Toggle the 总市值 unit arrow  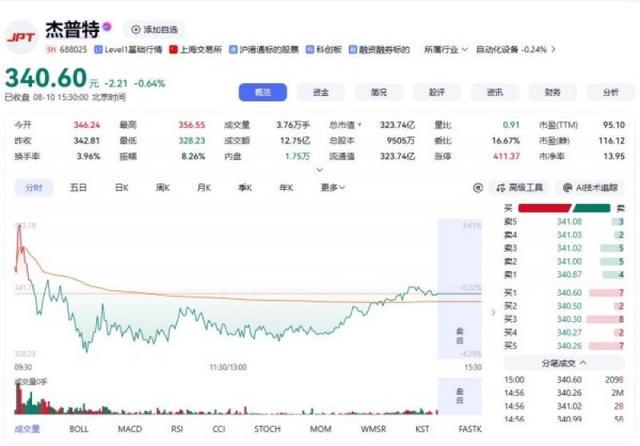pos(360,125)
